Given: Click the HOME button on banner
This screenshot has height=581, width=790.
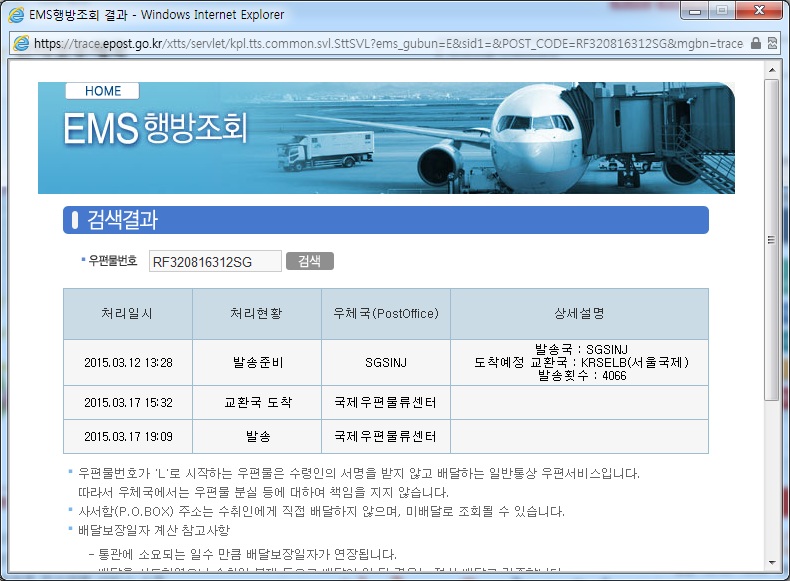Looking at the screenshot, I should (x=102, y=91).
